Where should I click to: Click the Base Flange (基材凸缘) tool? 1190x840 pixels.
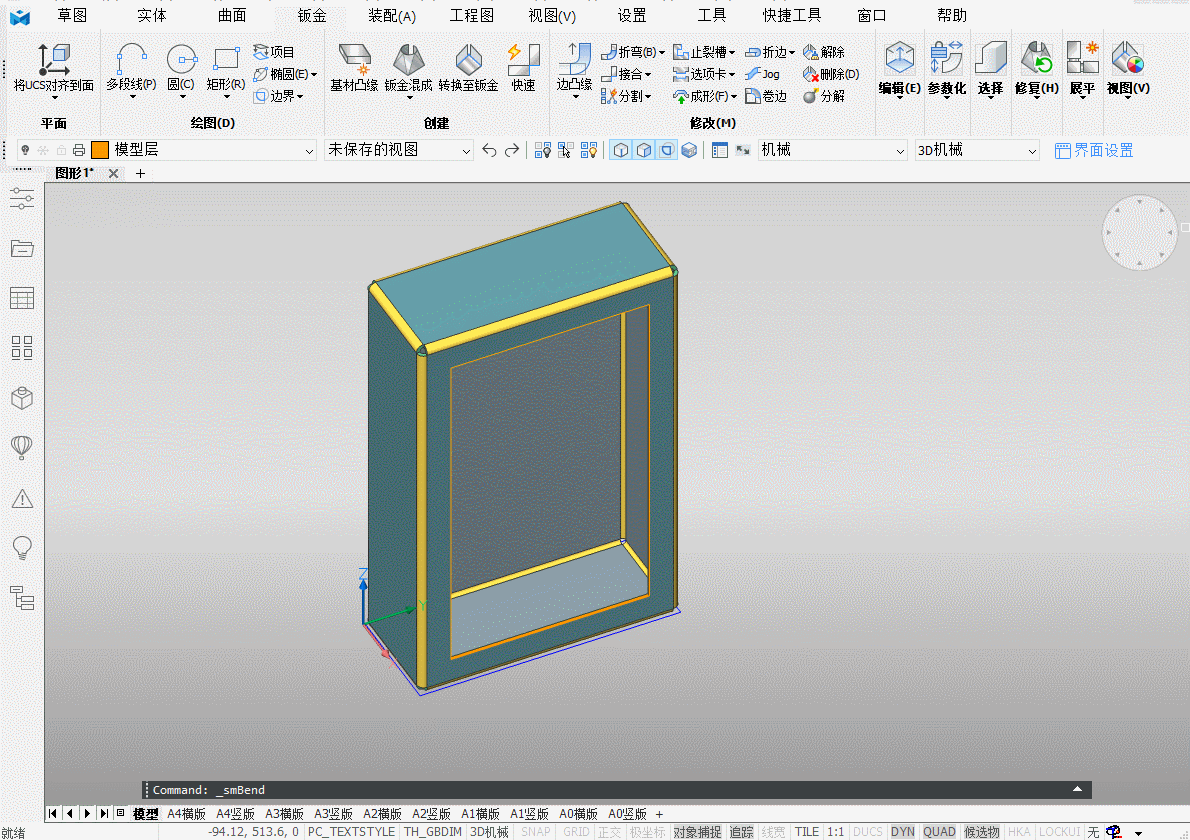354,68
